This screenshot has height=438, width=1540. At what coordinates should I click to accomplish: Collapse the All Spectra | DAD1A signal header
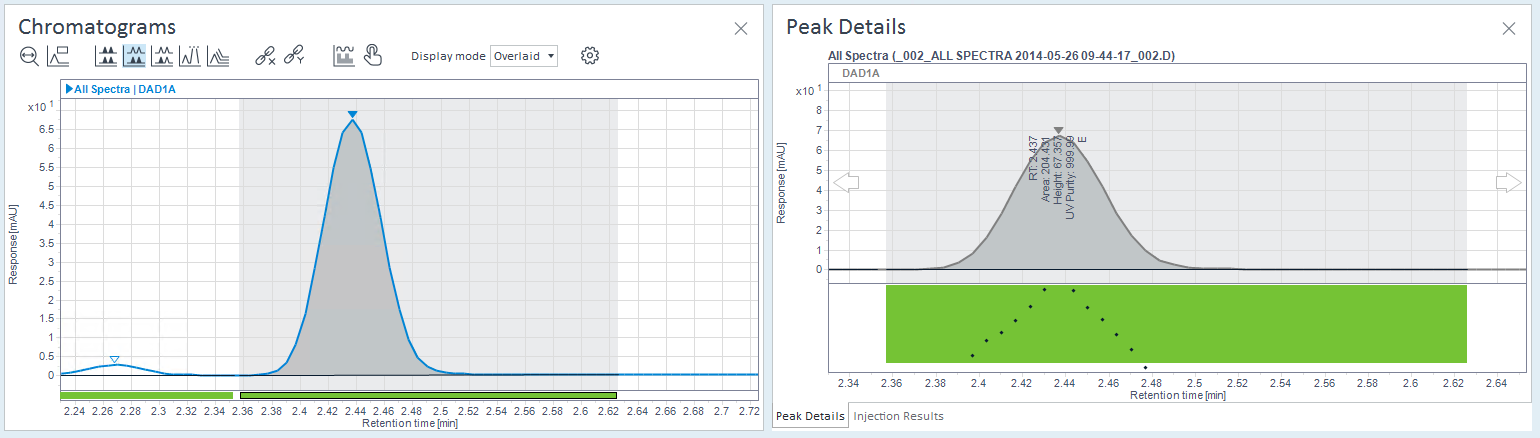(69, 89)
